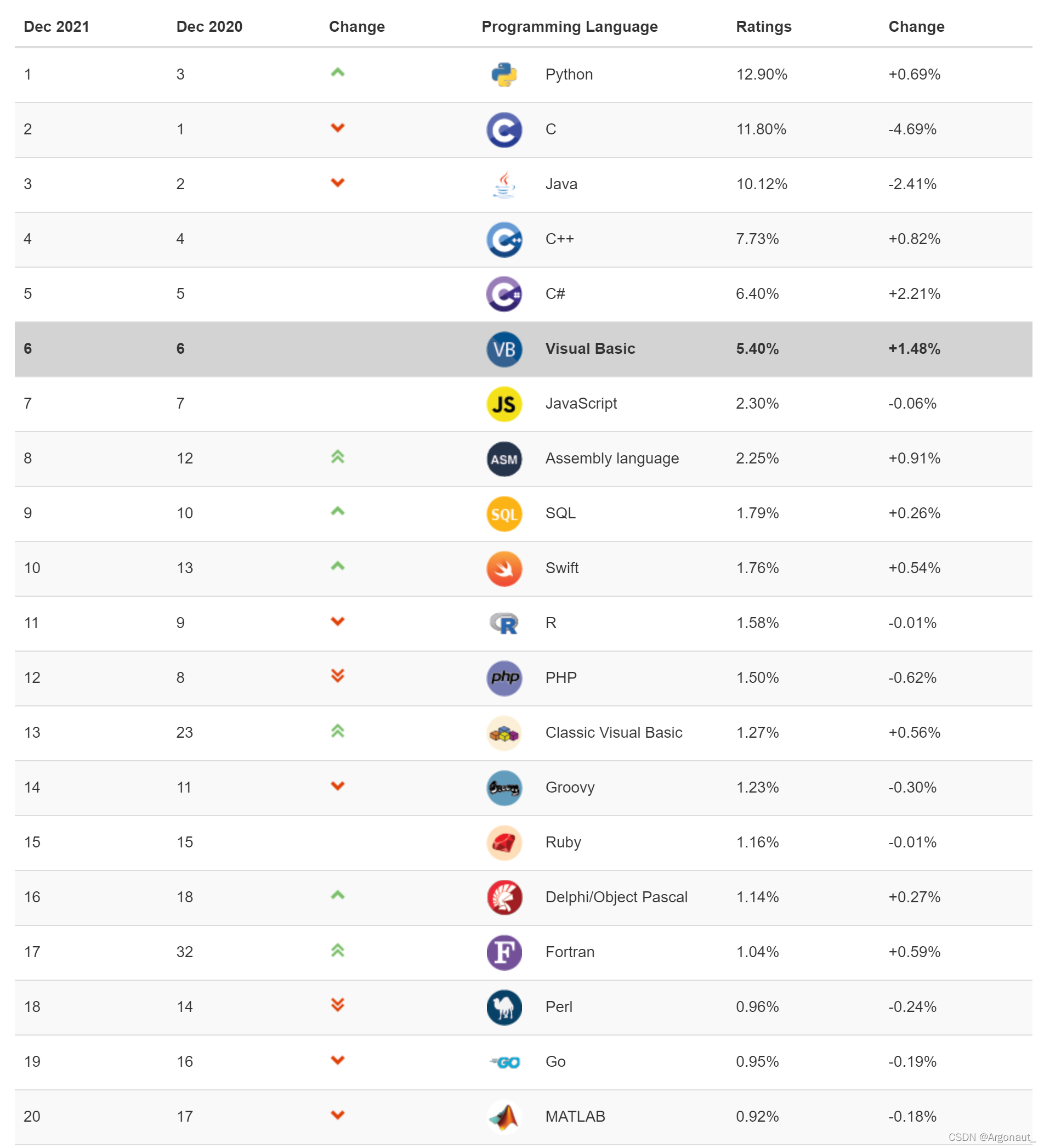The width and height of the screenshot is (1044, 1148).
Task: Click the yellow JavaScript JS icon
Action: [x=504, y=404]
